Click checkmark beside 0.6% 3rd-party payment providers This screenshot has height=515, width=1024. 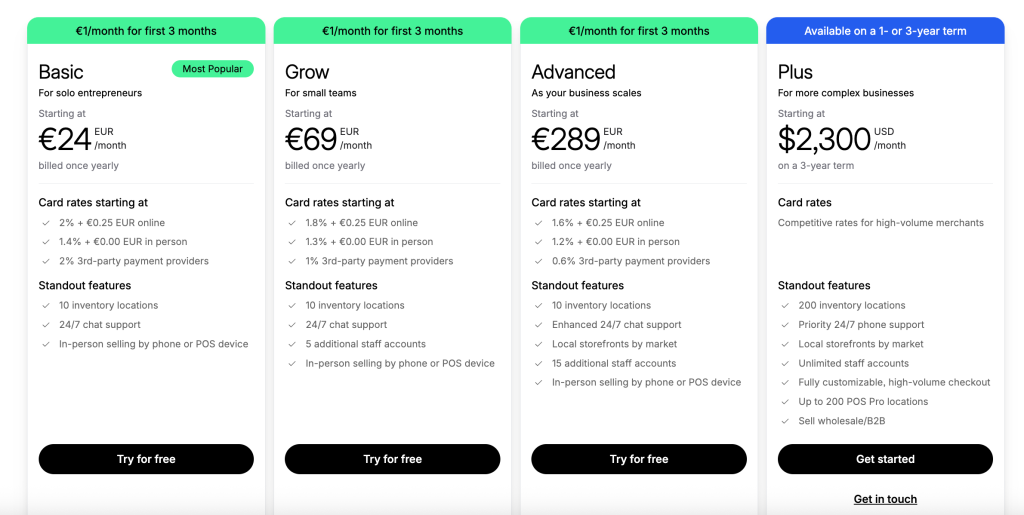pyautogui.click(x=539, y=261)
